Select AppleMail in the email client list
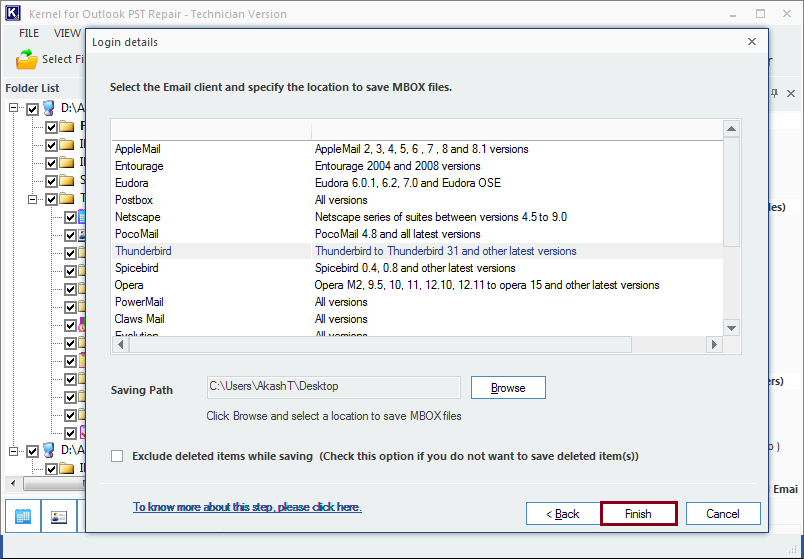Image resolution: width=804 pixels, height=559 pixels. click(137, 149)
